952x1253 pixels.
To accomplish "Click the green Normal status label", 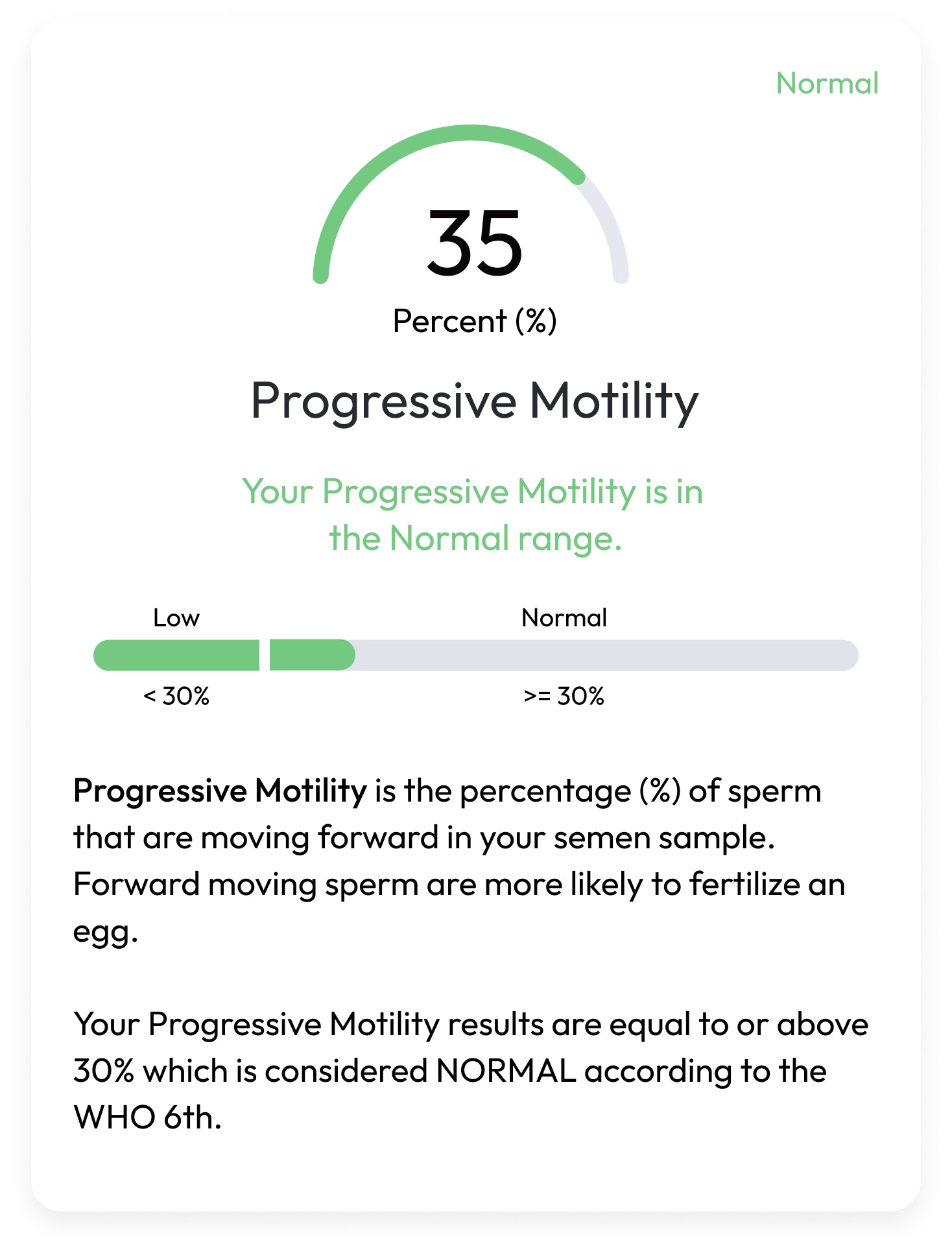I will click(x=827, y=84).
